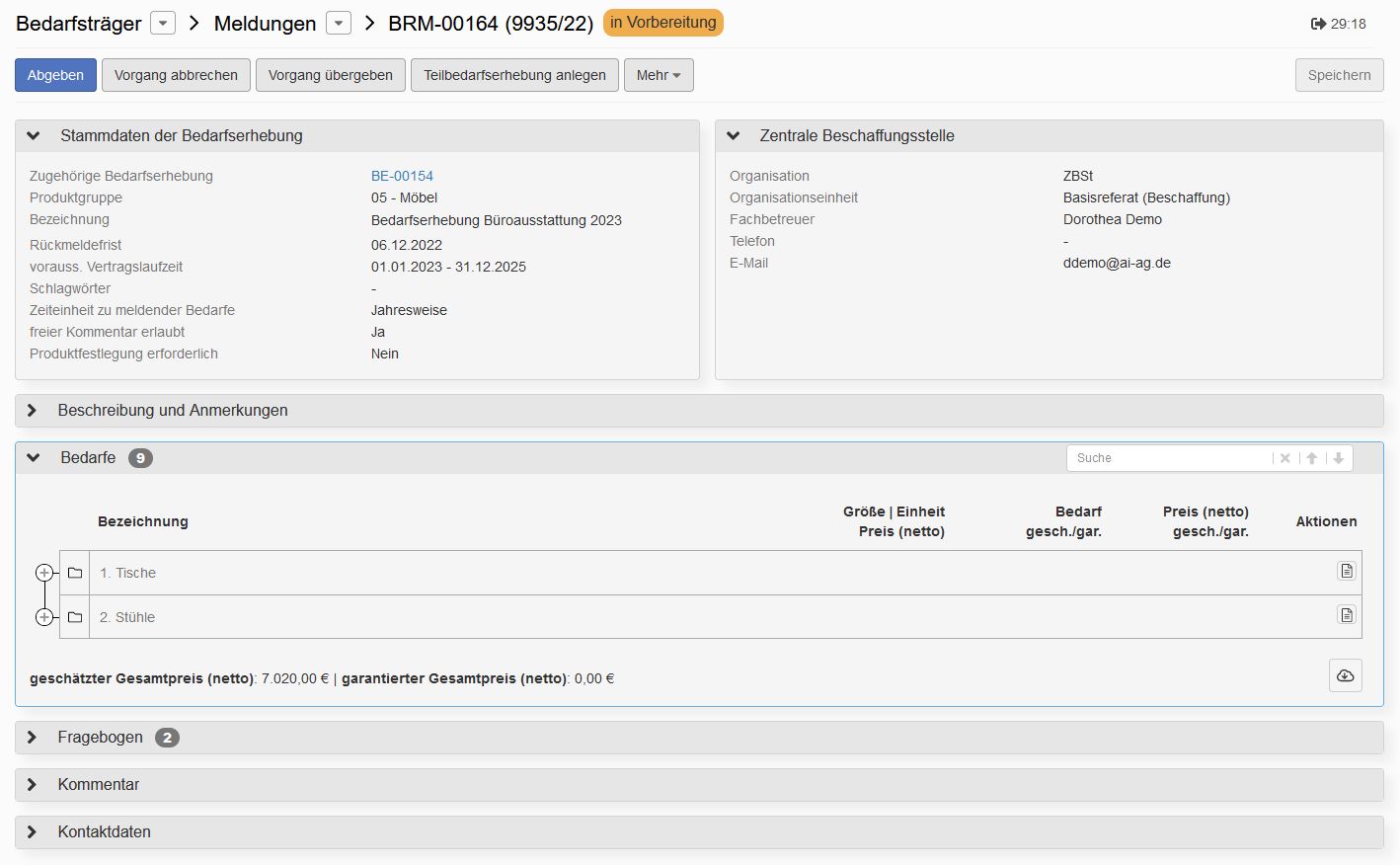Click the cloud download icon below the Bedarfe table
The image size is (1400, 865).
pyautogui.click(x=1345, y=675)
